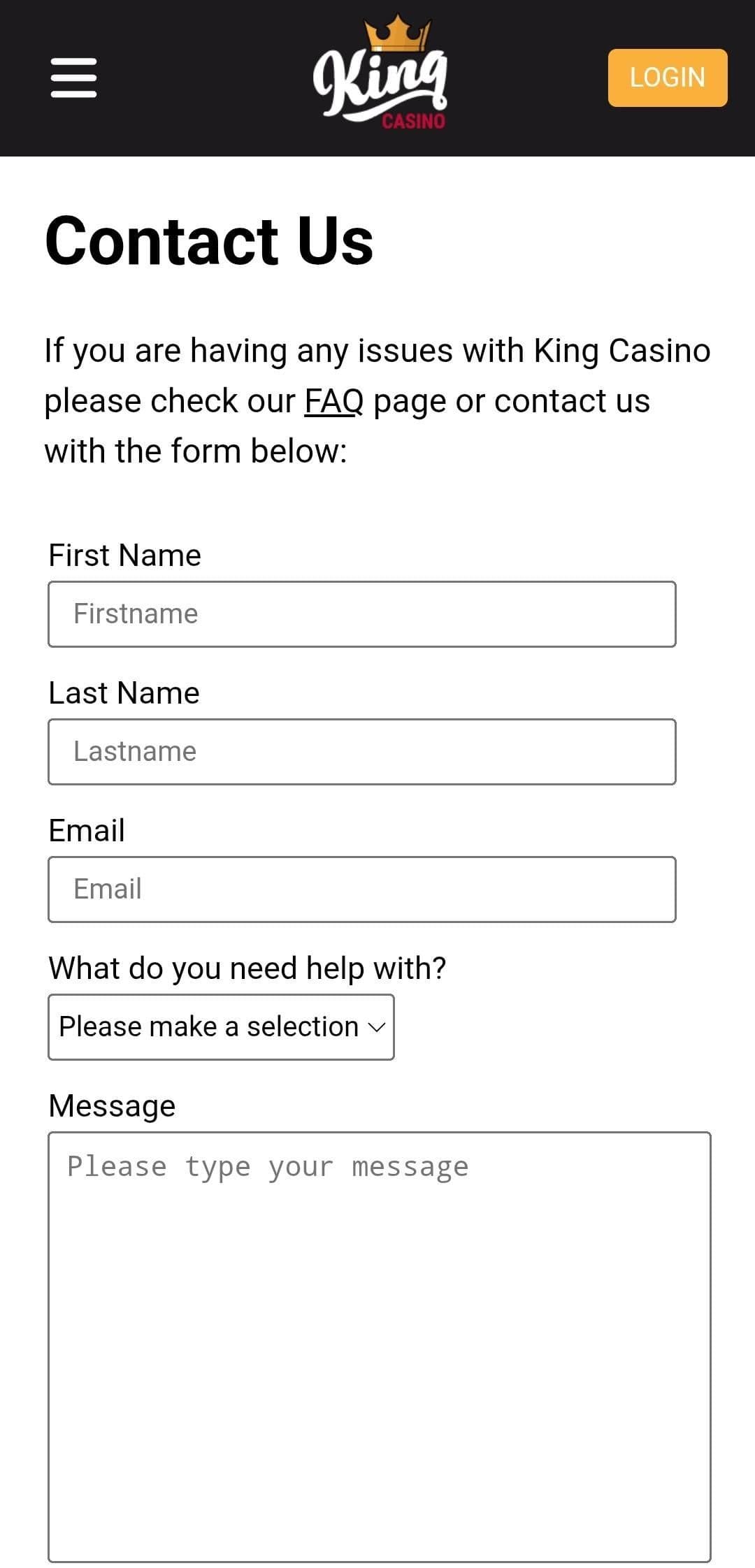Click the 'with the form below:' text line
Viewport: 755px width, 1568px height.
[196, 451]
